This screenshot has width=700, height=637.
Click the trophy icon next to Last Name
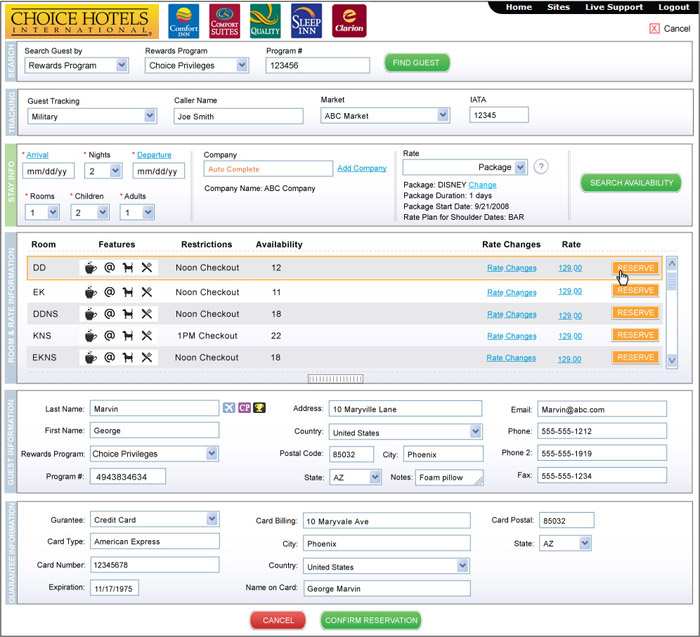pos(259,408)
